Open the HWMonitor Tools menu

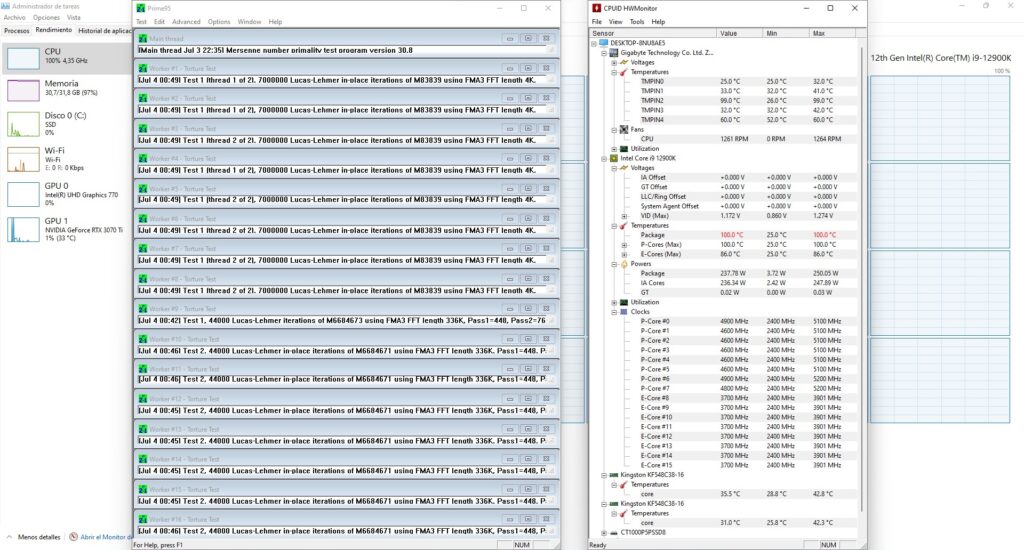click(x=637, y=21)
